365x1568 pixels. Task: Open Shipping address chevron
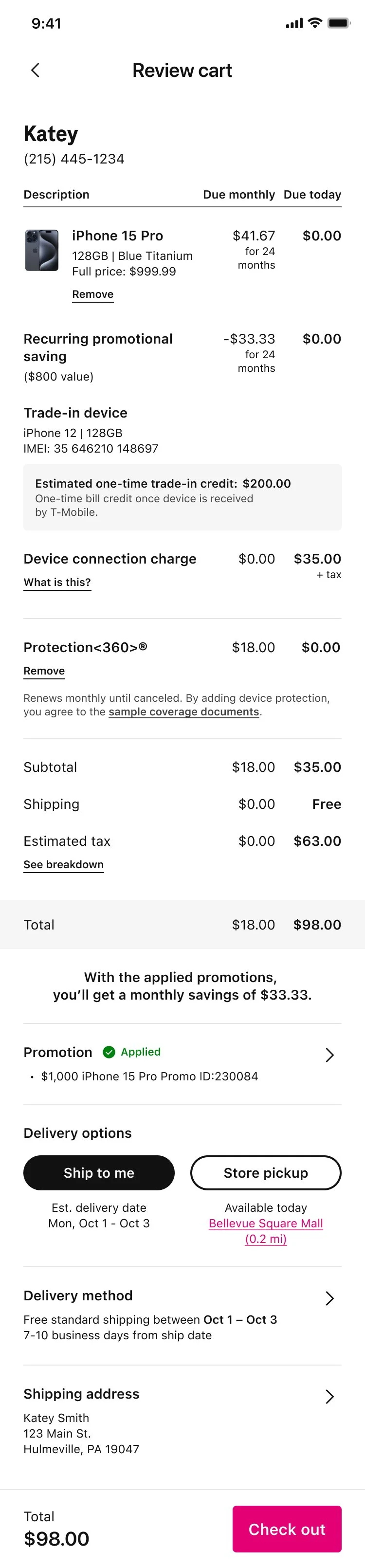point(330,1396)
